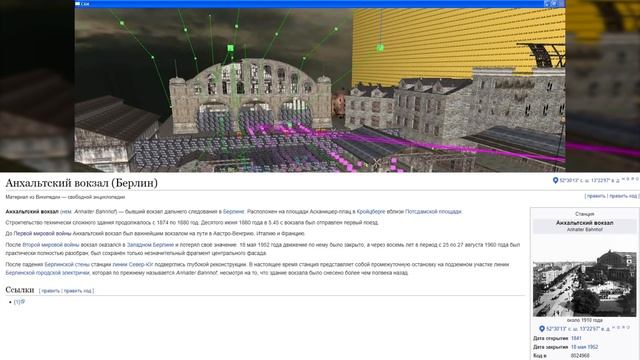Click the 'Дата закрытия' infobox label

pos(550,347)
